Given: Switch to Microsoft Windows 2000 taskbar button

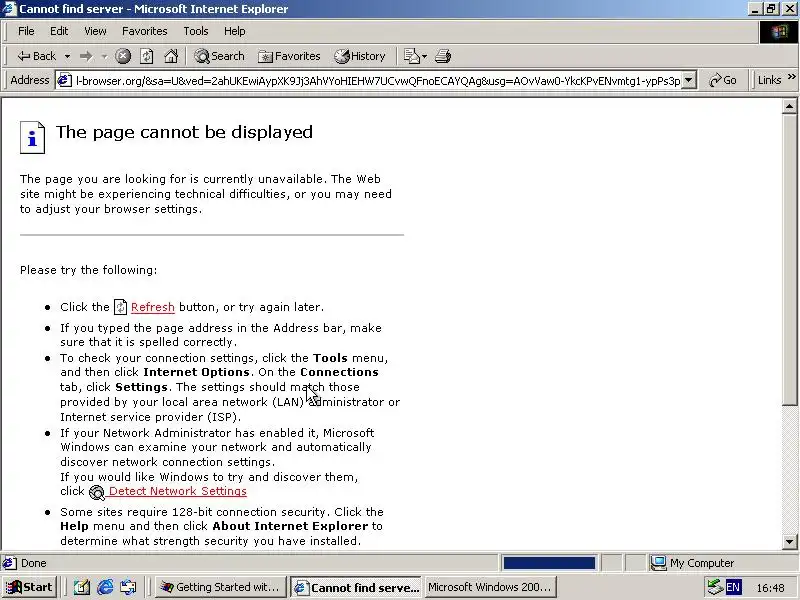Looking at the screenshot, I should tap(490, 587).
